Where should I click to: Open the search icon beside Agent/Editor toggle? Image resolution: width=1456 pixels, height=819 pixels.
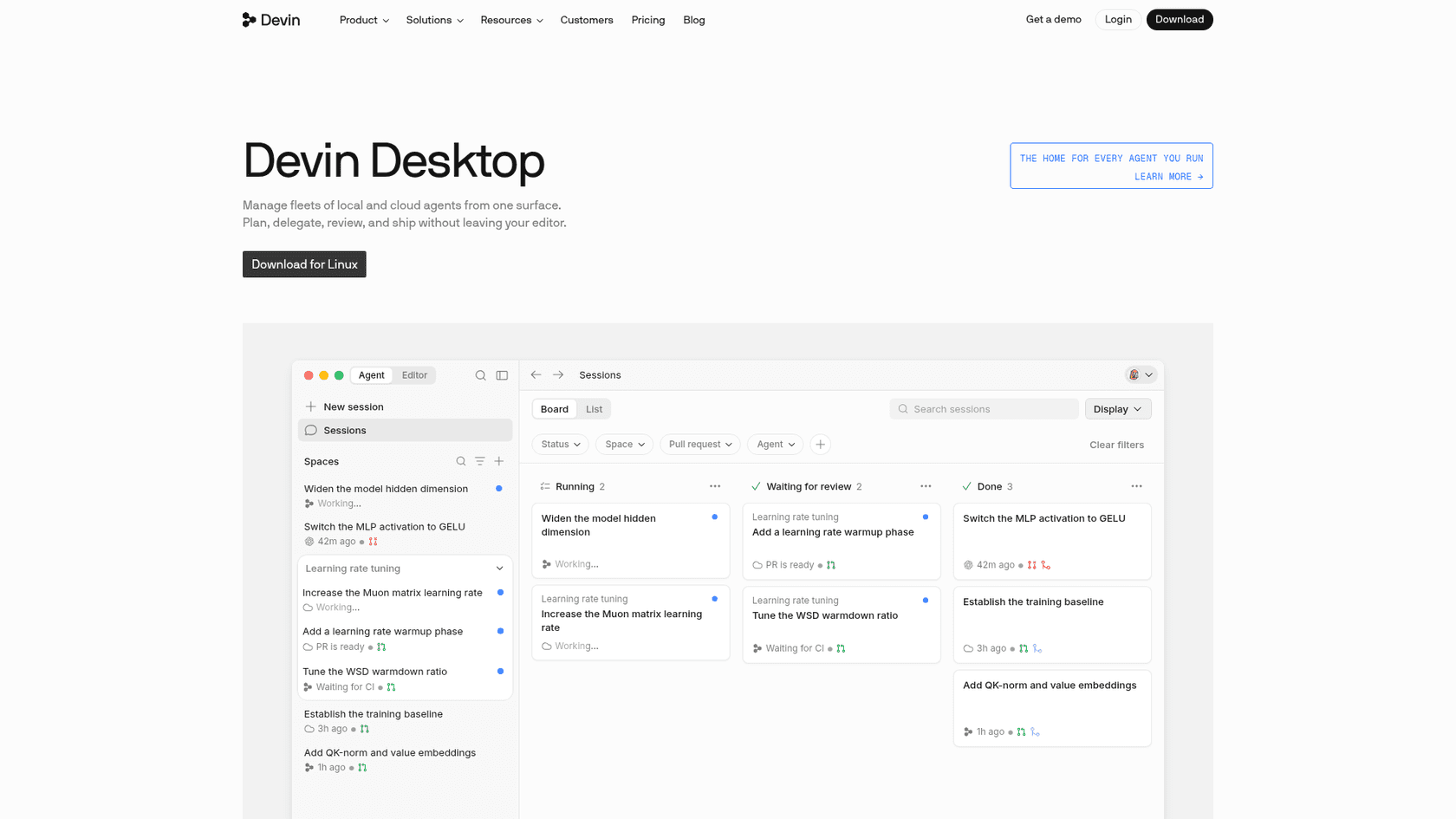click(480, 375)
